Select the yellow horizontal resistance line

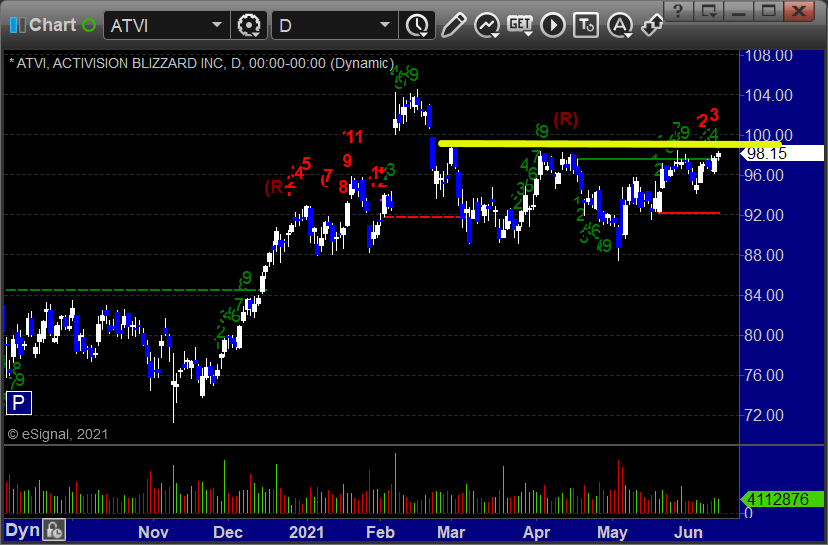point(609,144)
